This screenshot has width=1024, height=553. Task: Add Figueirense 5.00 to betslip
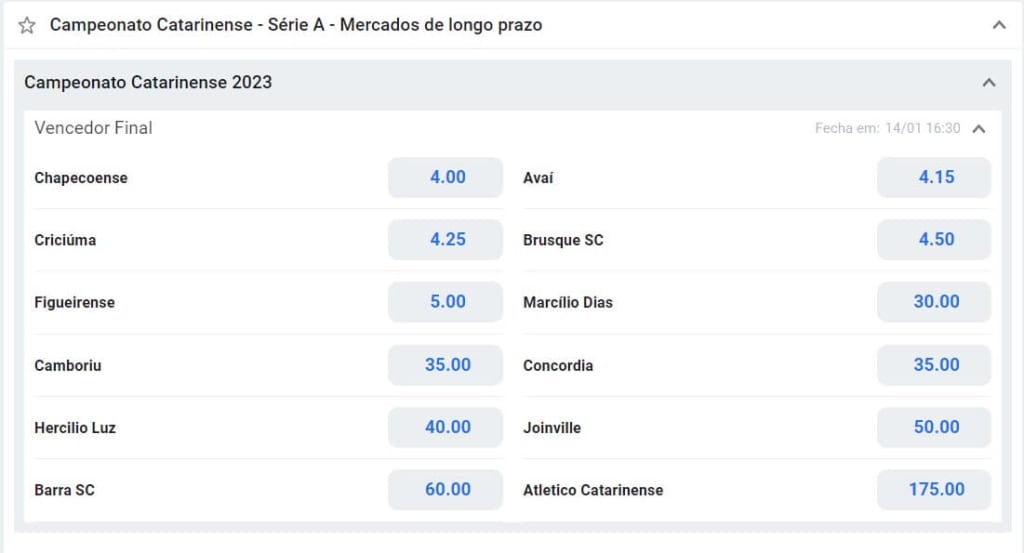coord(445,302)
